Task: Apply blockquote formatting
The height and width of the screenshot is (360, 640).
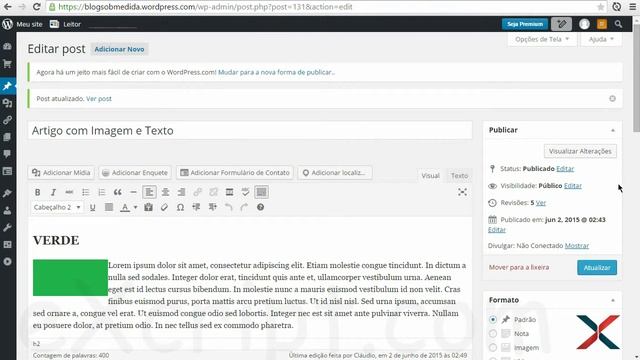Action: tap(118, 192)
